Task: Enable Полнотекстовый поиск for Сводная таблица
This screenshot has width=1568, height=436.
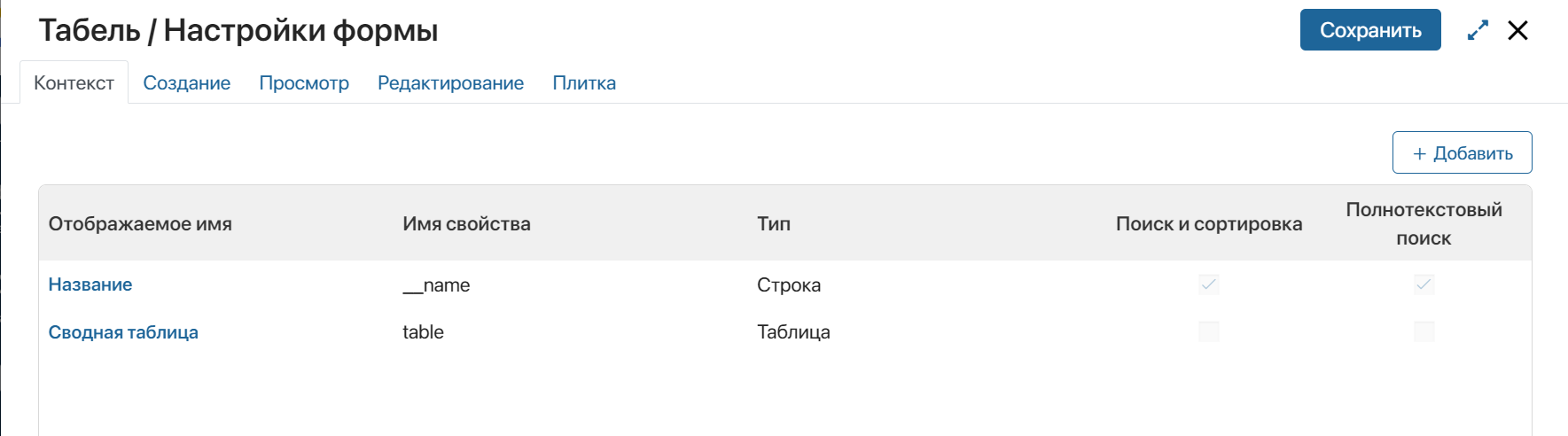Action: coord(1424,331)
